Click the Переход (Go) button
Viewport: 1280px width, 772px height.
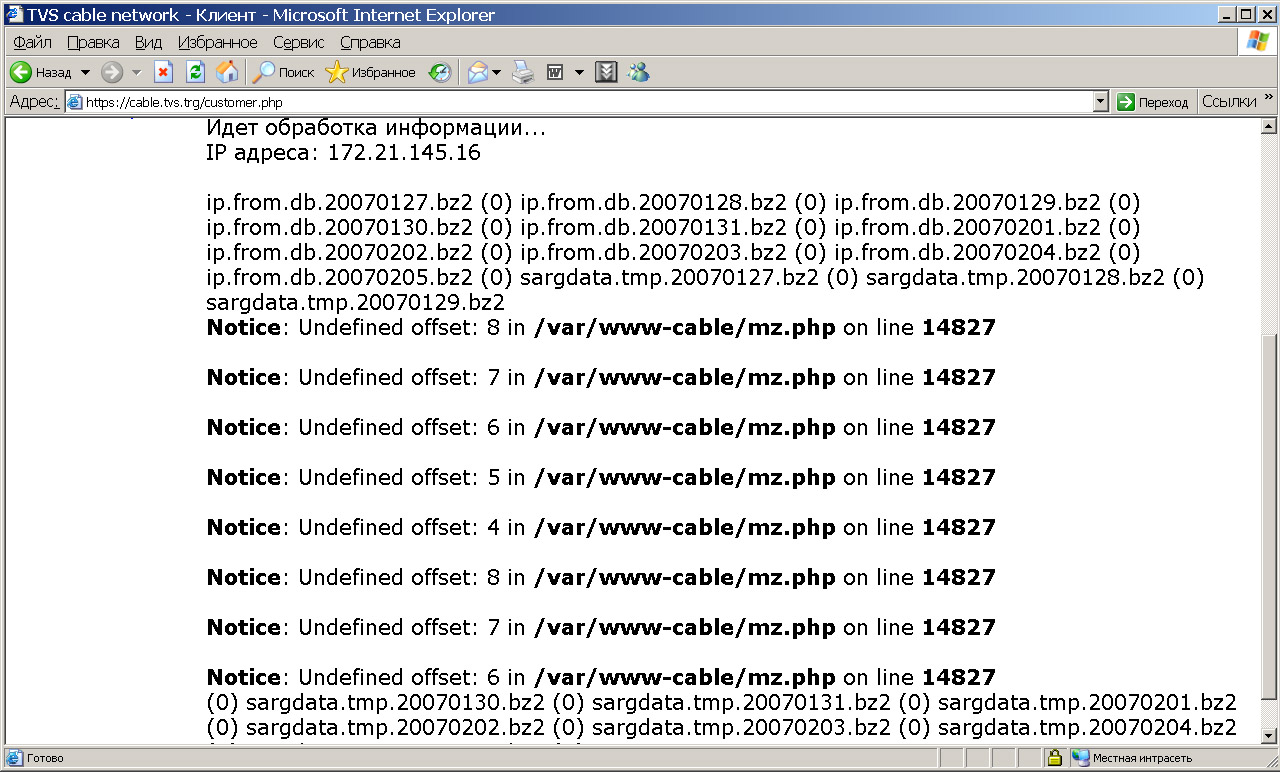tap(1153, 102)
